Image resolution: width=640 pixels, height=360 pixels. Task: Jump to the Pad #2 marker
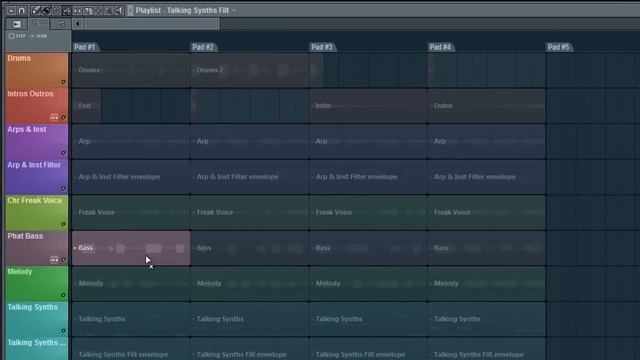tap(203, 47)
